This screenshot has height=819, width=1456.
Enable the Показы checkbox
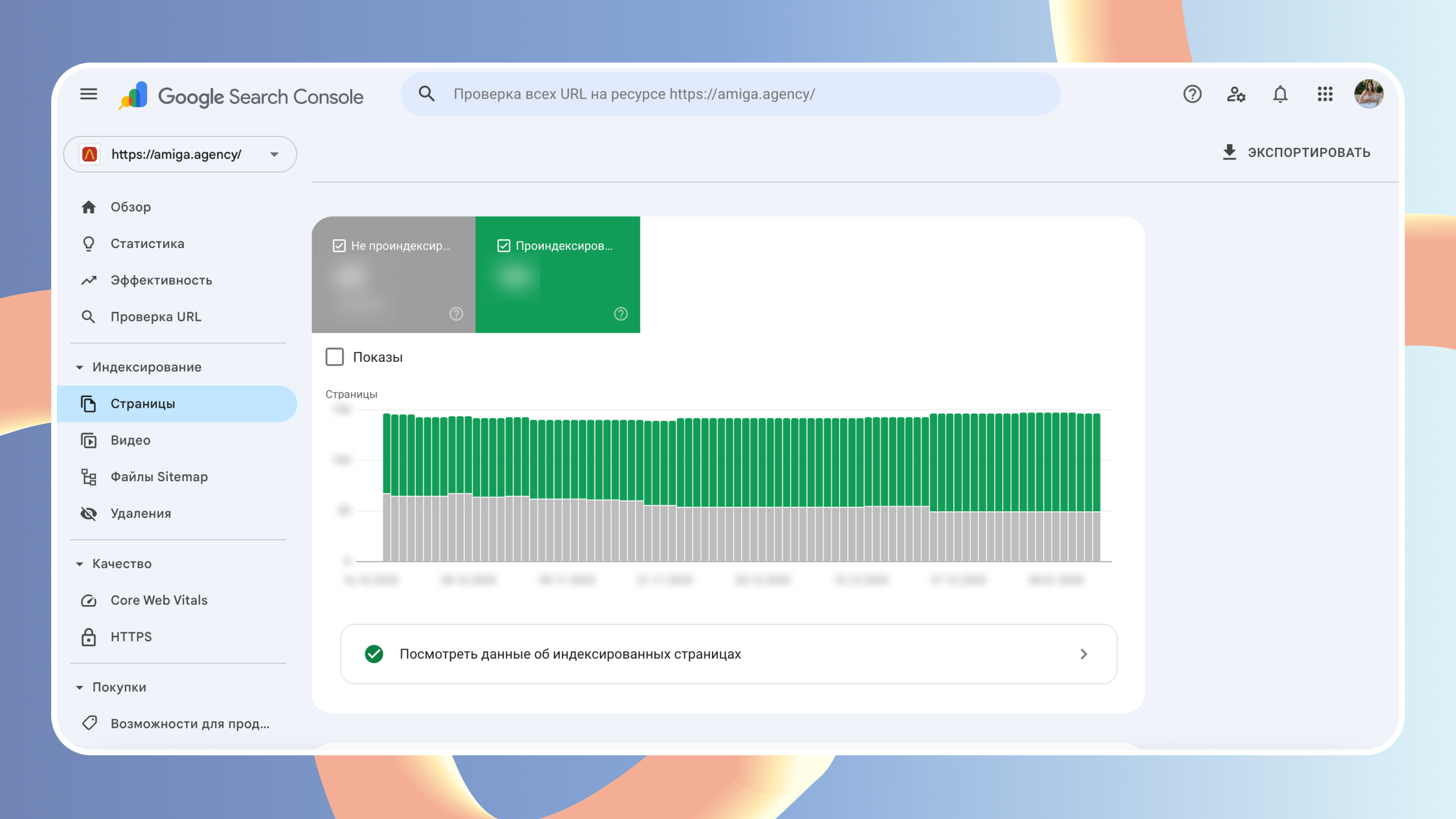(x=334, y=357)
